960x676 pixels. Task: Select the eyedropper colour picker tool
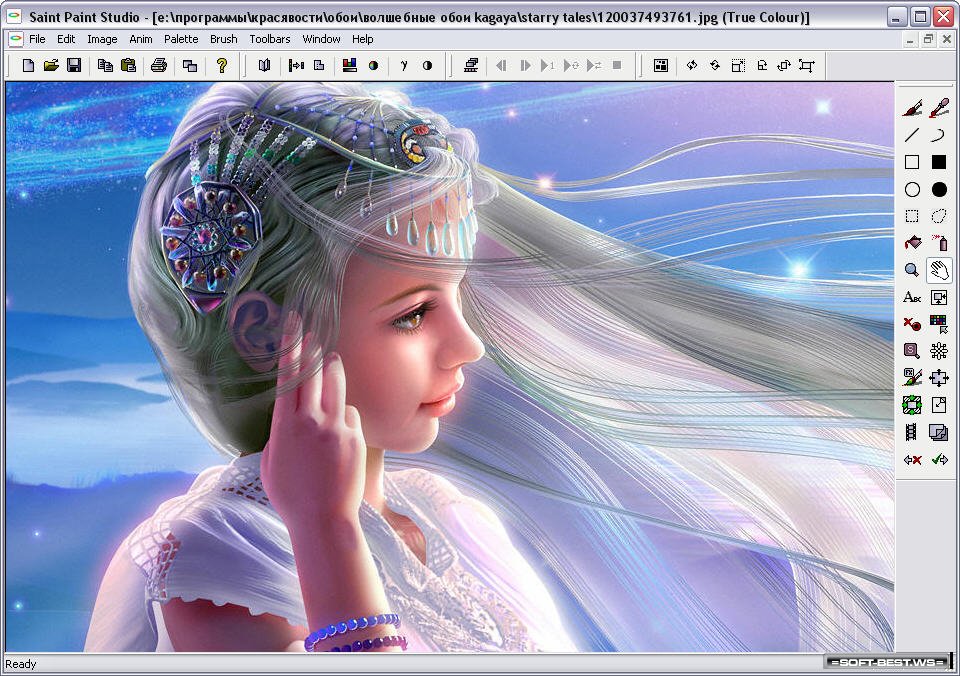939,108
